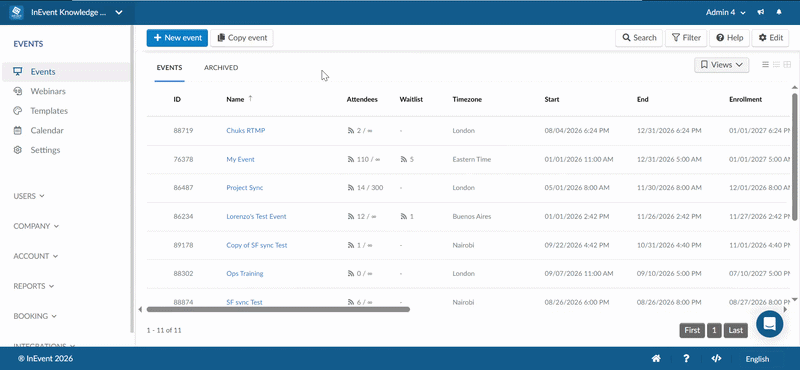Click the Attendees column header
Screen dimensions: 800x370
tap(362, 100)
